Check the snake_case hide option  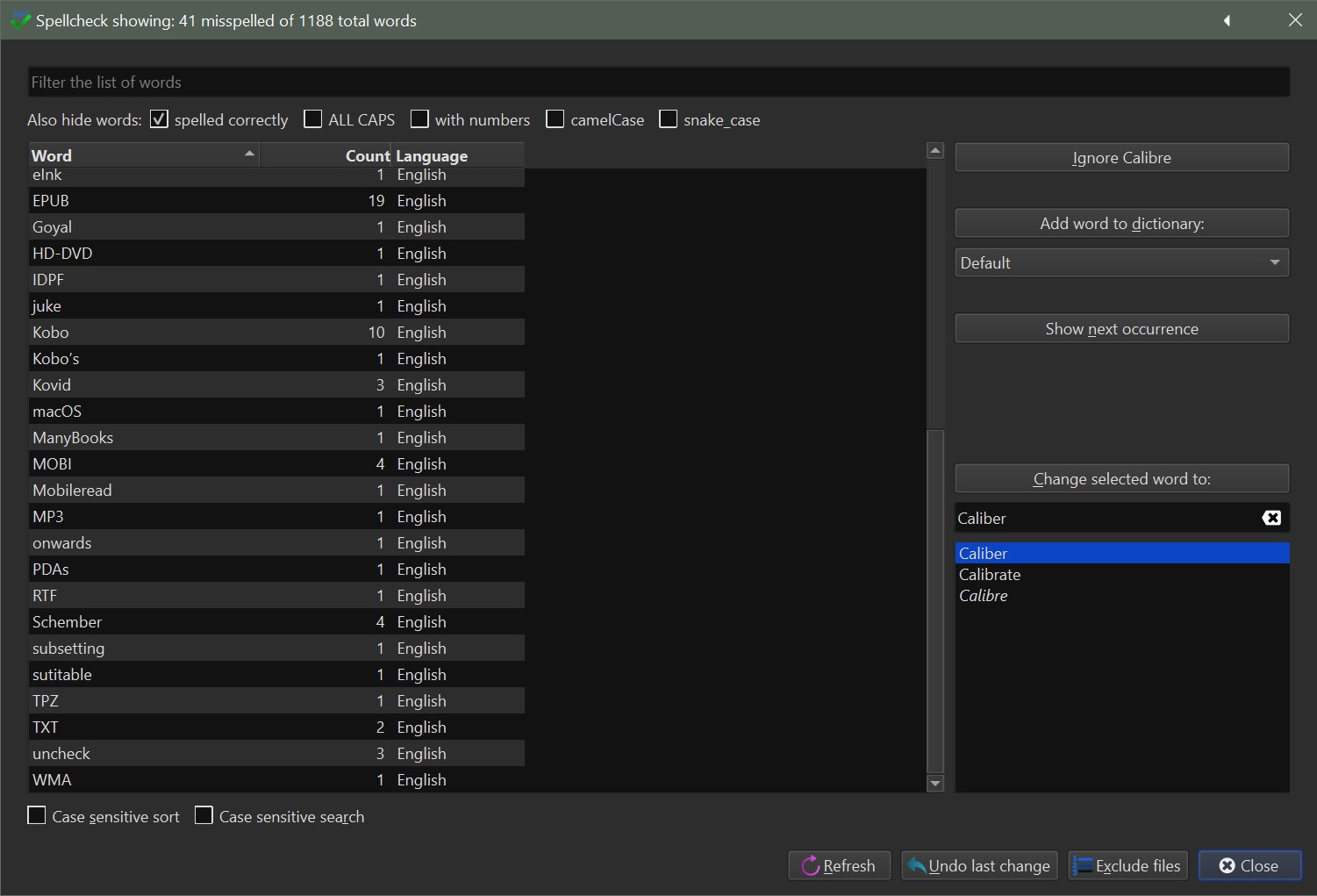[x=668, y=119]
